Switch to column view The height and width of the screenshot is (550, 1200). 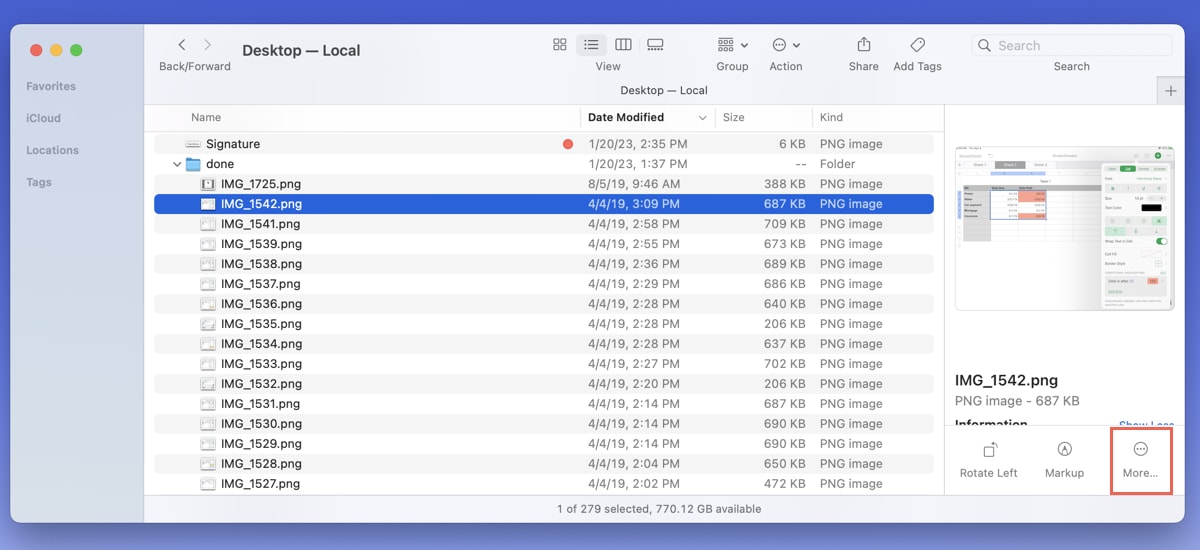click(623, 45)
